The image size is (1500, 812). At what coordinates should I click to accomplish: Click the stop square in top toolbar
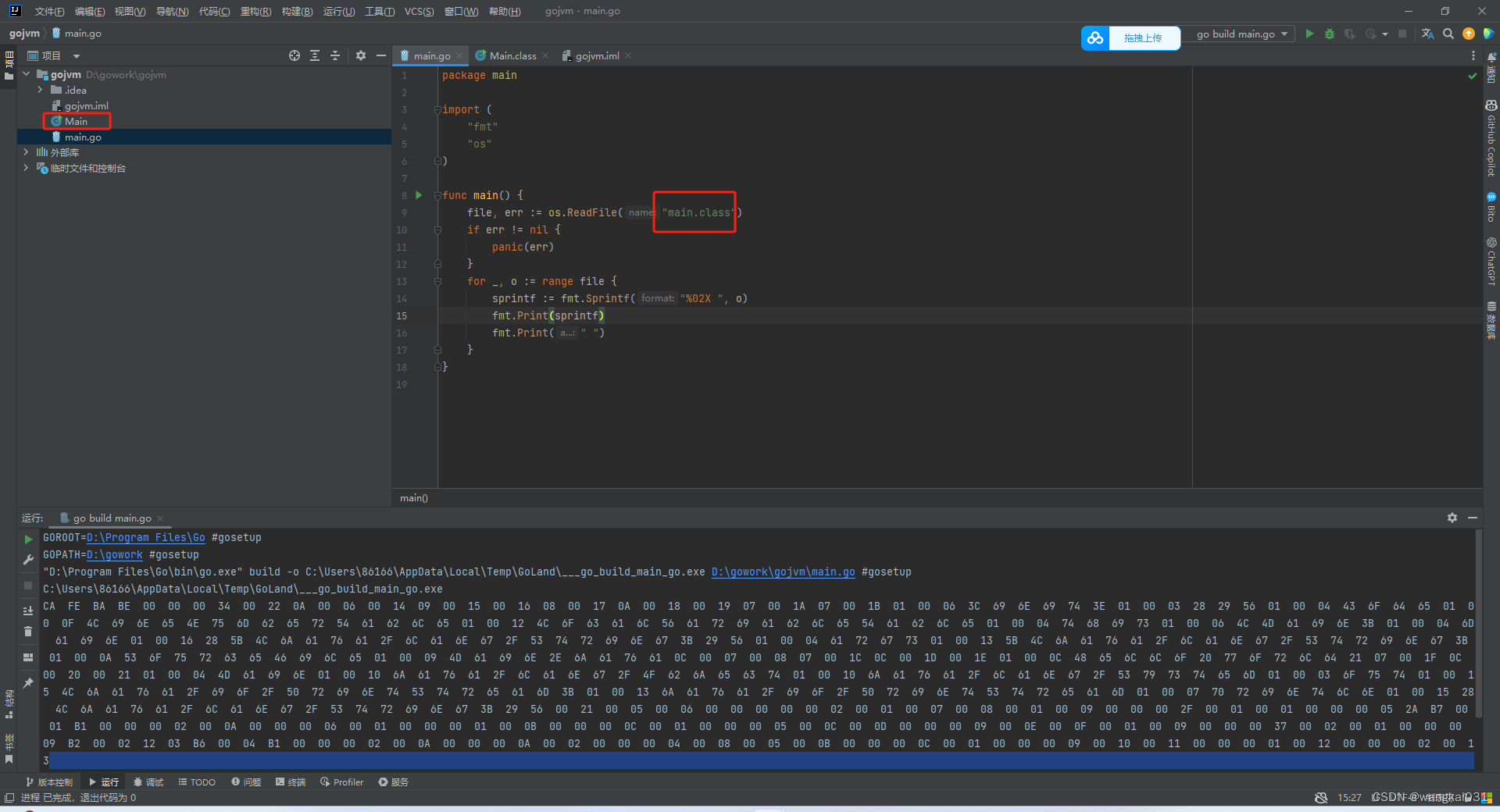[1402, 34]
